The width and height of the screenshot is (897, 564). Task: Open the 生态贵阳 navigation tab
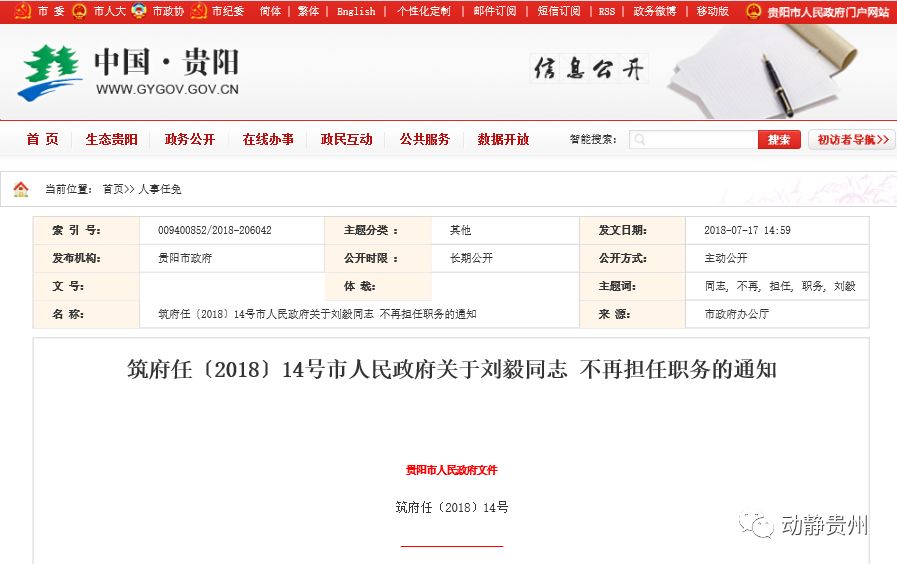click(x=111, y=140)
